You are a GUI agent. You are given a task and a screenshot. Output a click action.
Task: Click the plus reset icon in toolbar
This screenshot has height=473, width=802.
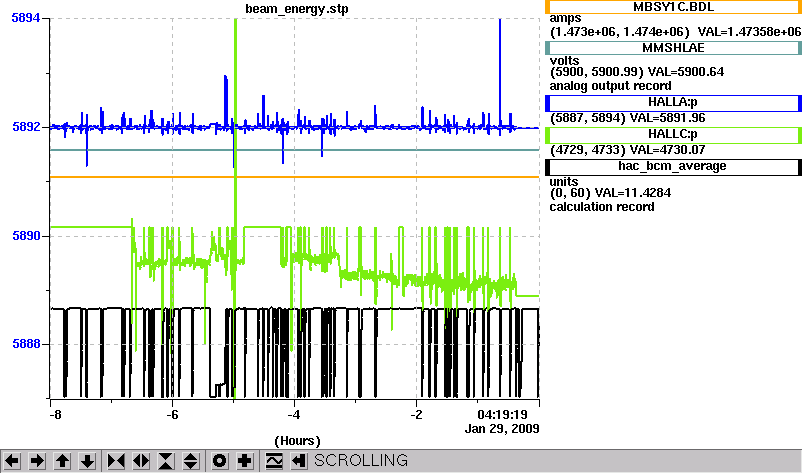click(x=244, y=461)
